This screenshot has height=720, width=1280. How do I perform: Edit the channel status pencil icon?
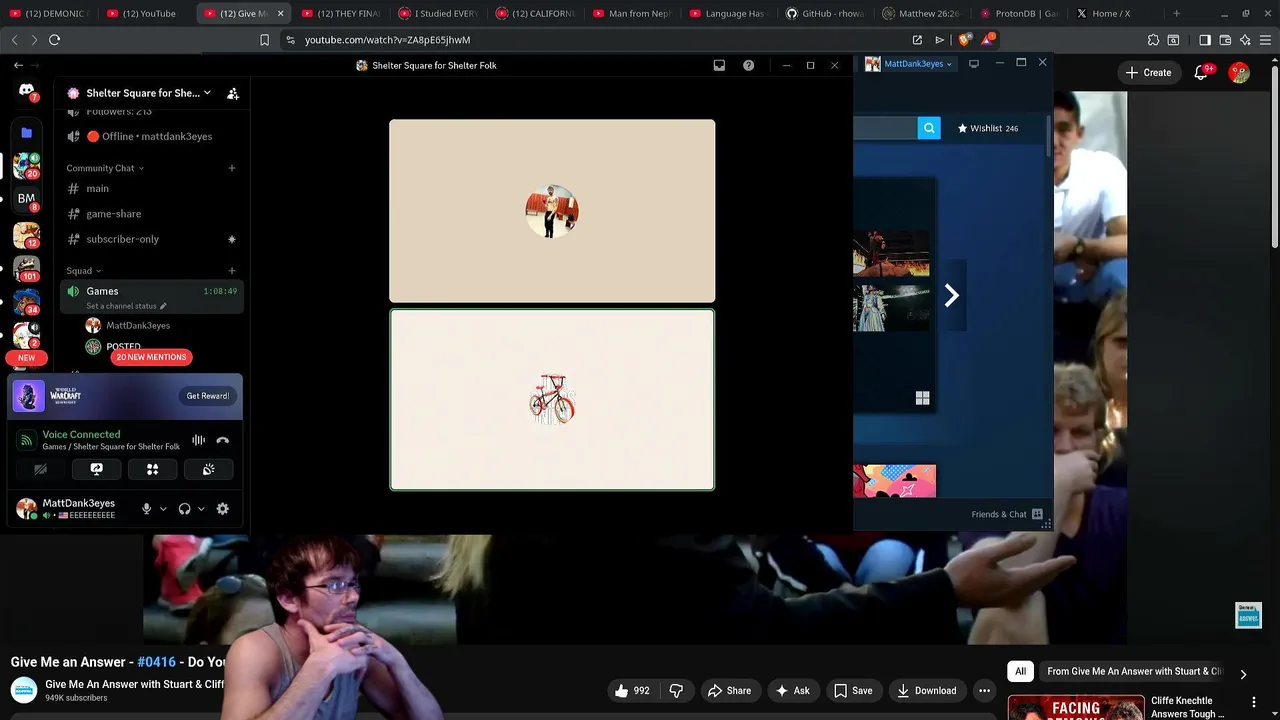point(163,306)
